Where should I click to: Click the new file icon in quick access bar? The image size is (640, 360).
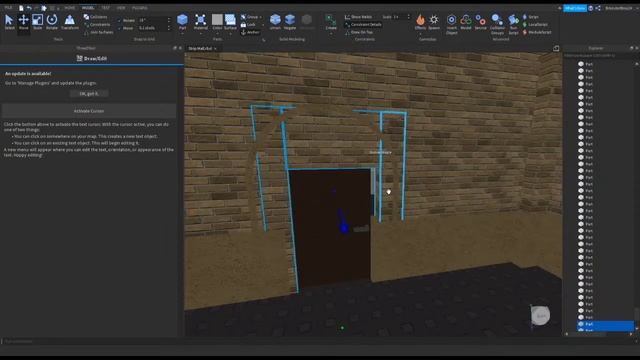click(21, 8)
